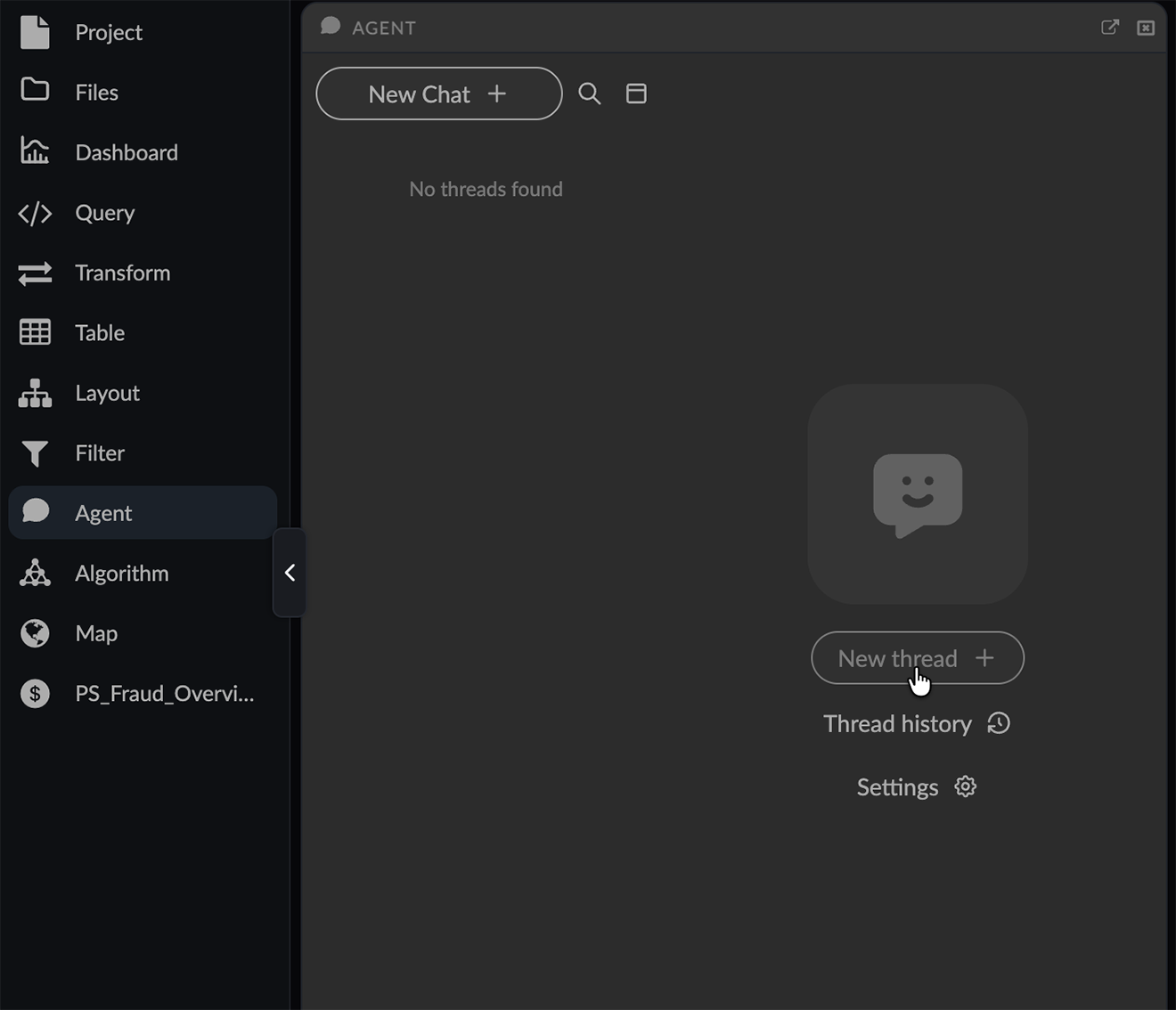Toggle the thread panel layout icon
The width and height of the screenshot is (1176, 1010).
tap(636, 94)
